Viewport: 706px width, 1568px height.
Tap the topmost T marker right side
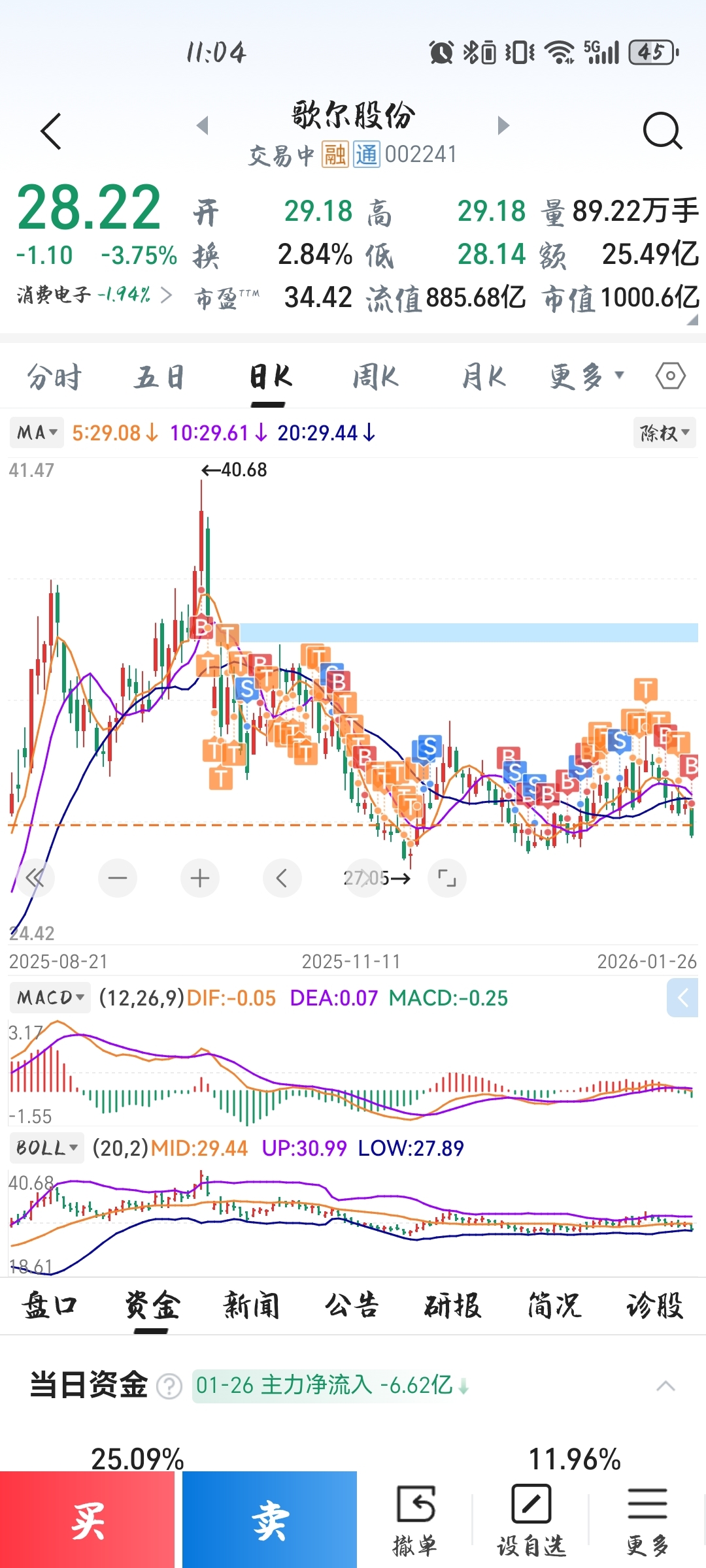pos(646,689)
